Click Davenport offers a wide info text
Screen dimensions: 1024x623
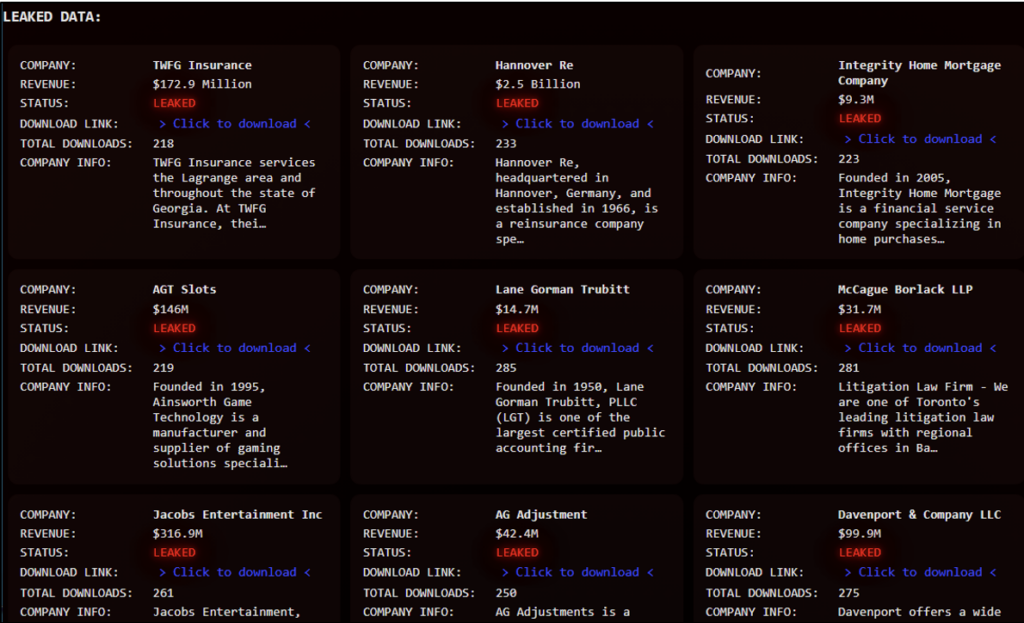920,612
